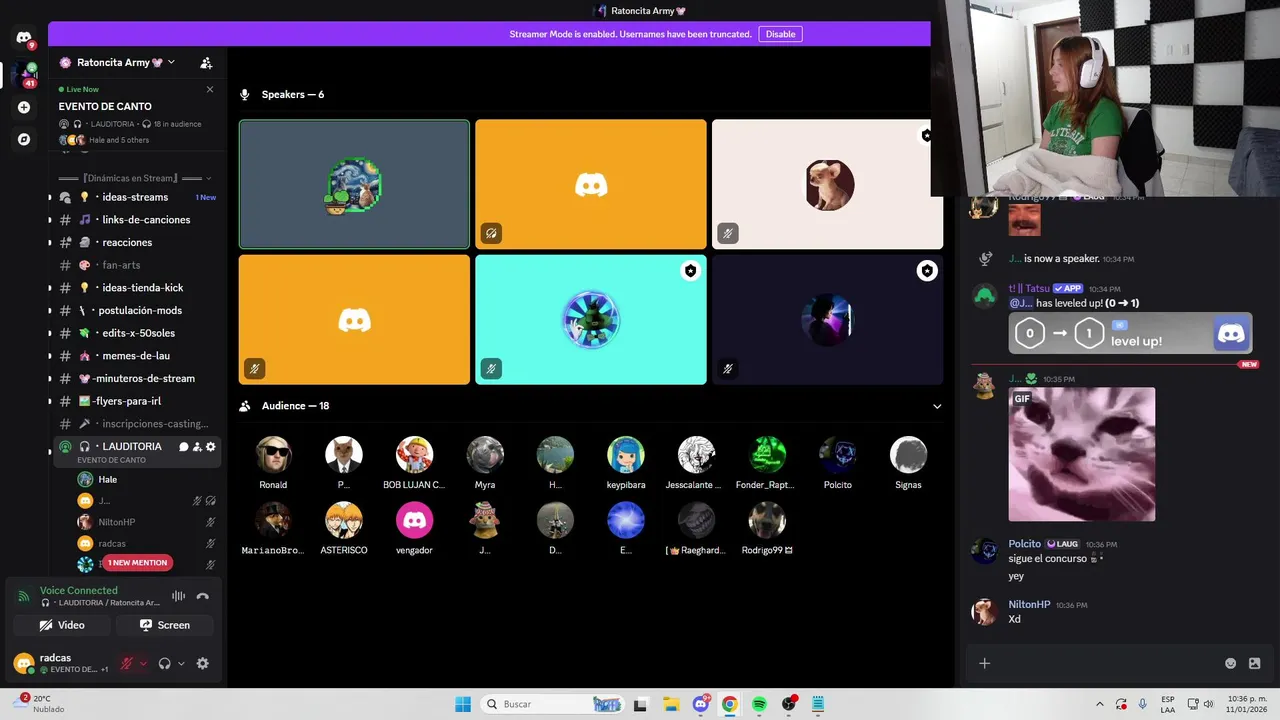Open emoji picker in message bar
Image resolution: width=1280 pixels, height=720 pixels.
coord(1231,663)
